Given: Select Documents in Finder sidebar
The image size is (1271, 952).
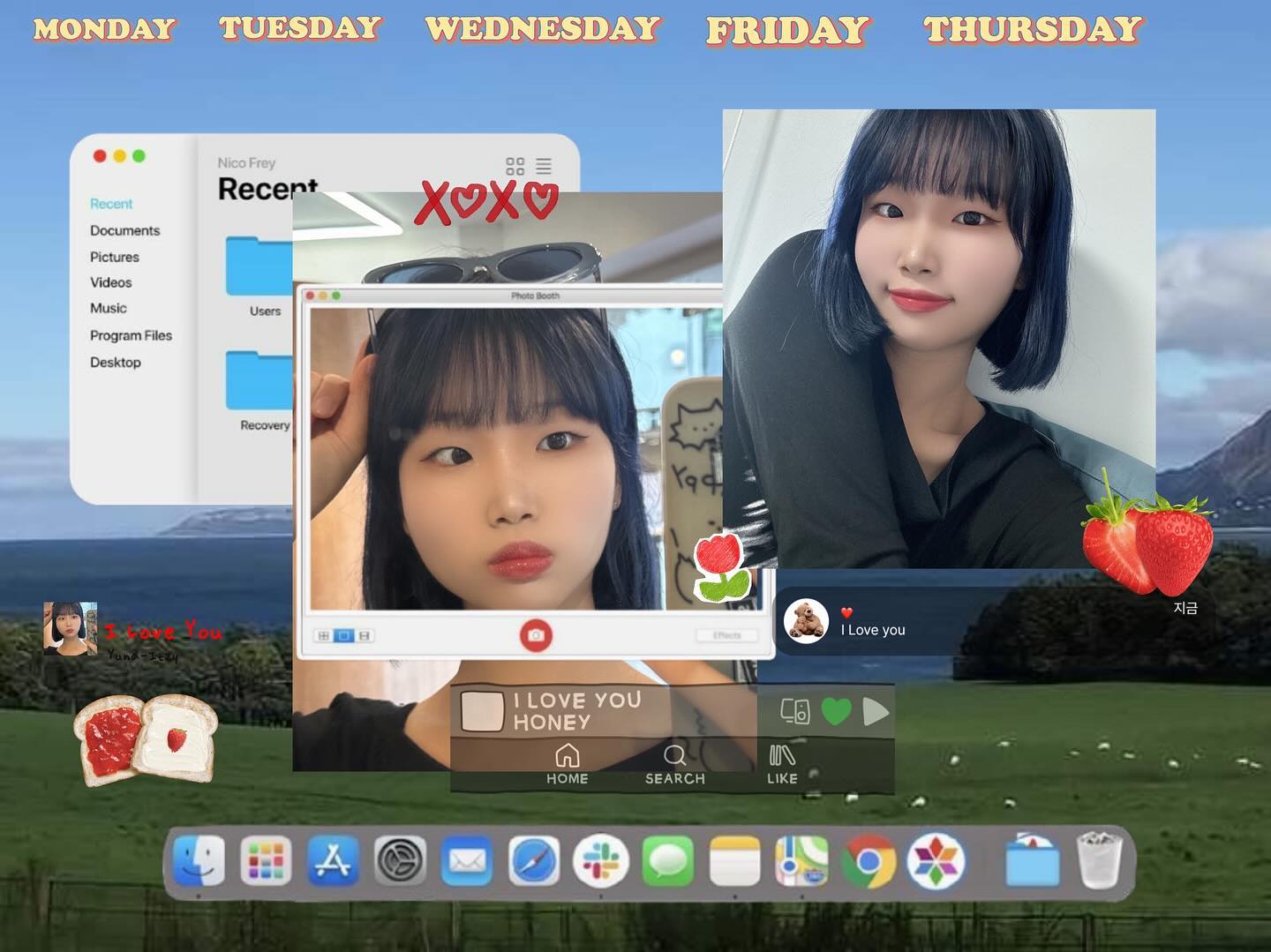Looking at the screenshot, I should point(124,230).
